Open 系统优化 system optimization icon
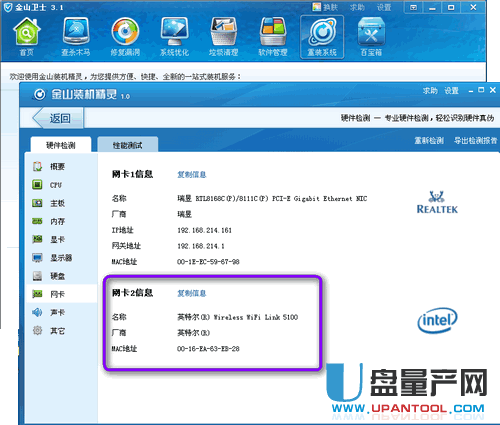The width and height of the screenshot is (500, 425). [x=174, y=37]
